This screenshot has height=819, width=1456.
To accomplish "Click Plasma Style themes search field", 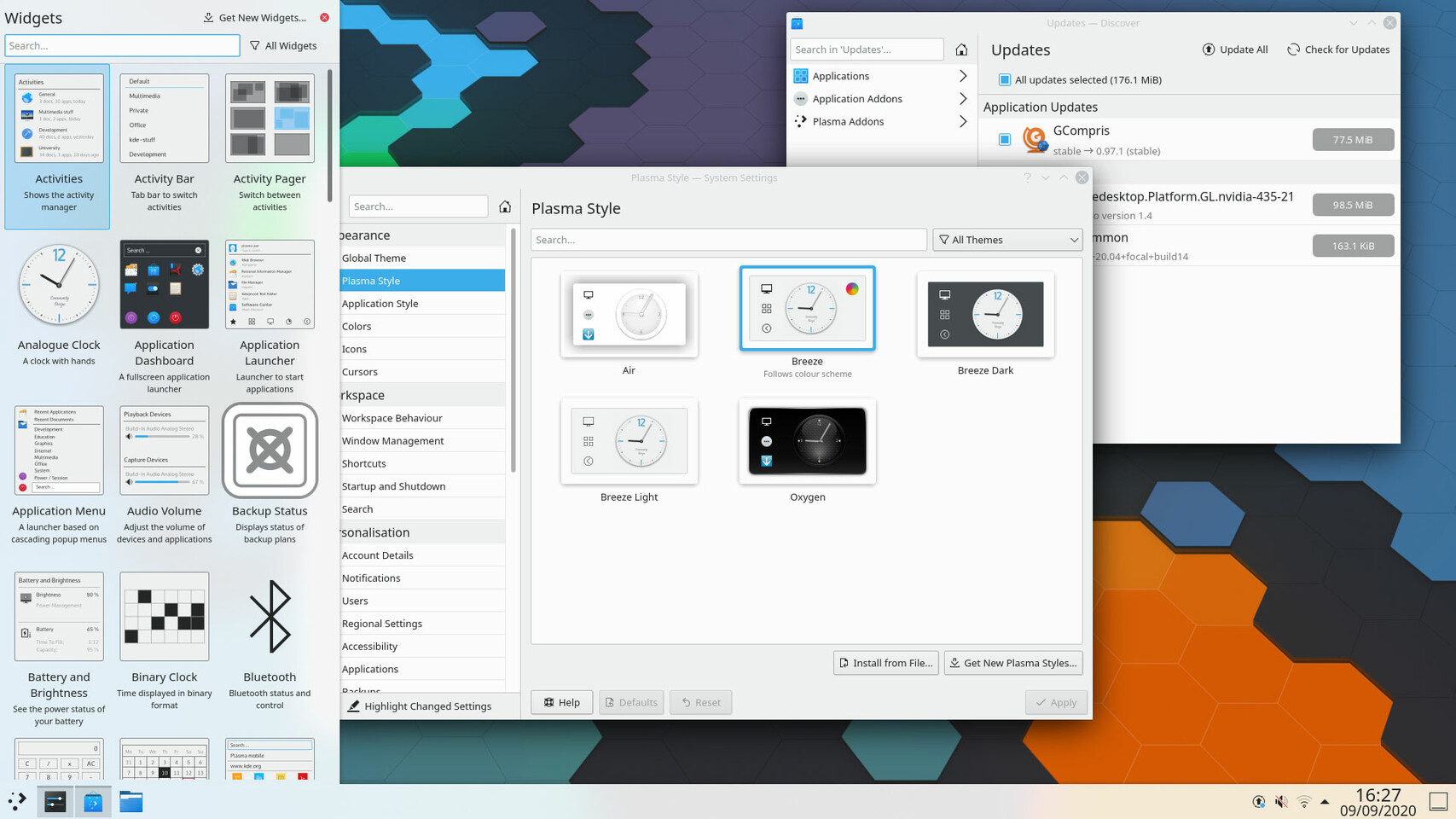I will (728, 240).
